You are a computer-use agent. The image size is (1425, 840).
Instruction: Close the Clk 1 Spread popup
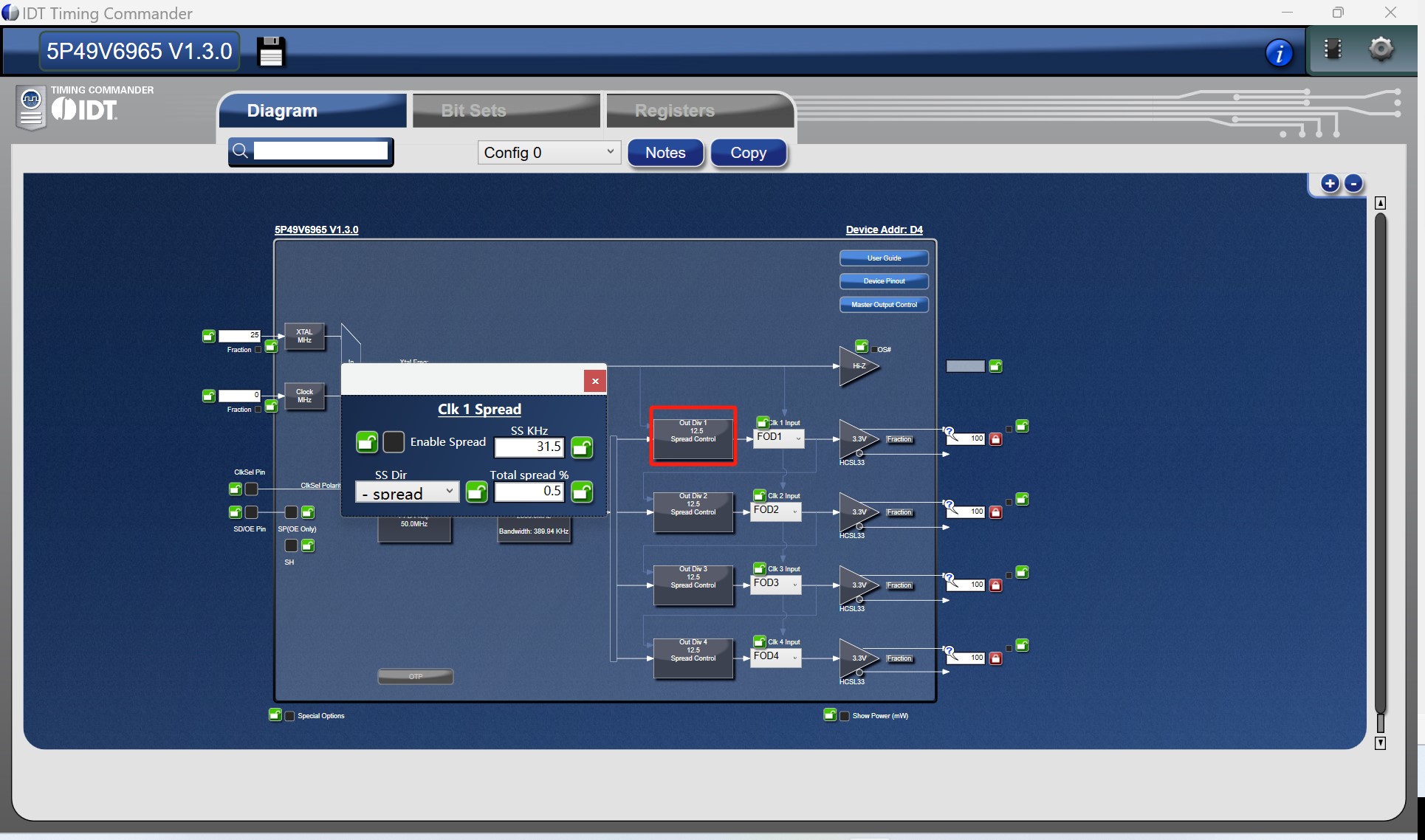(595, 381)
